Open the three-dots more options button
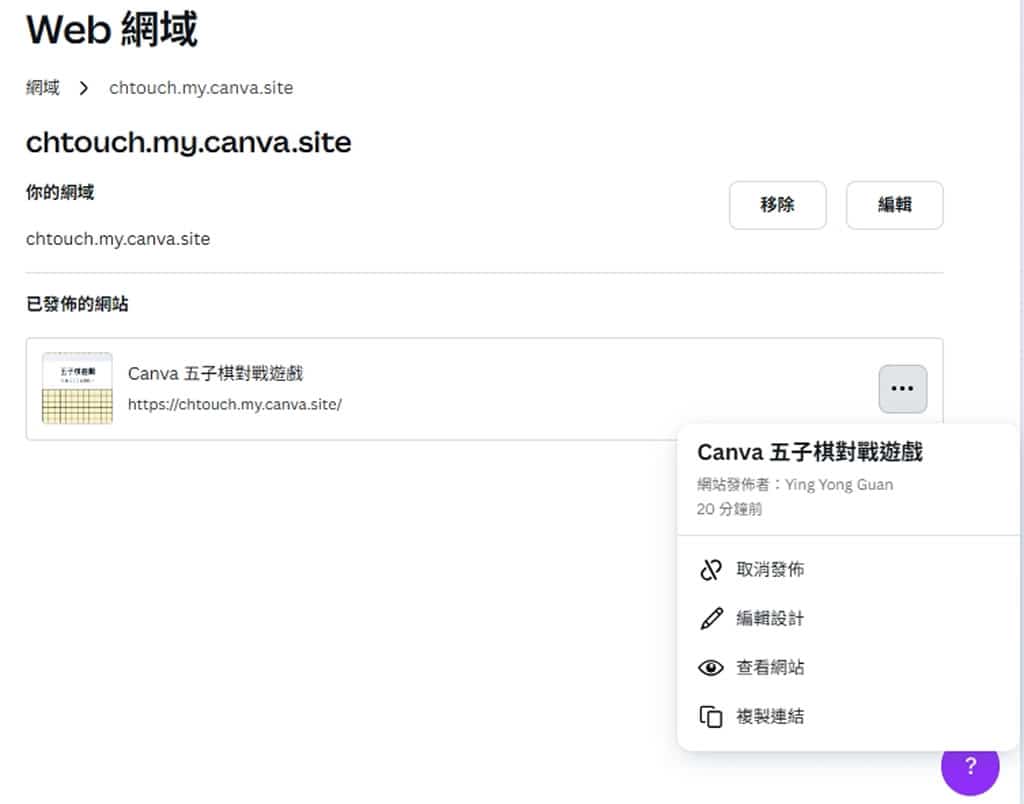 [903, 389]
